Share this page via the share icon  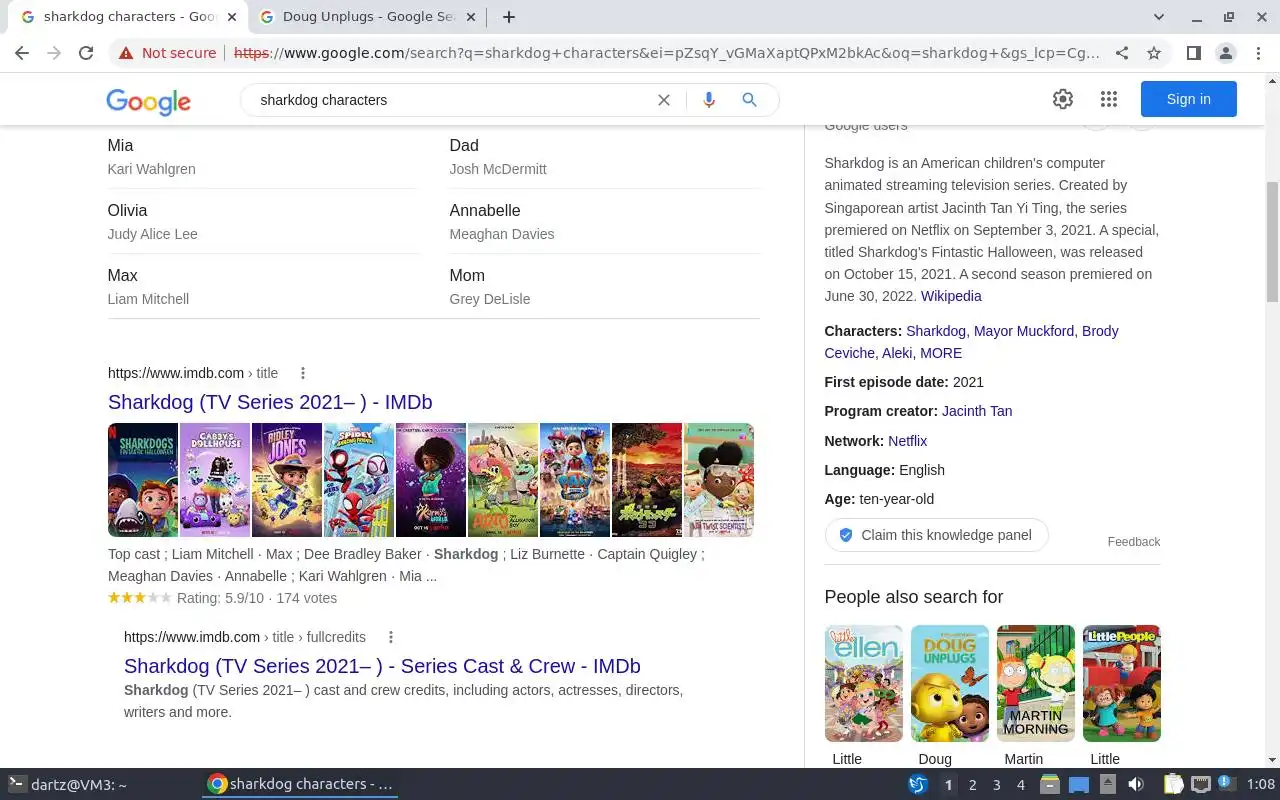pos(1122,53)
